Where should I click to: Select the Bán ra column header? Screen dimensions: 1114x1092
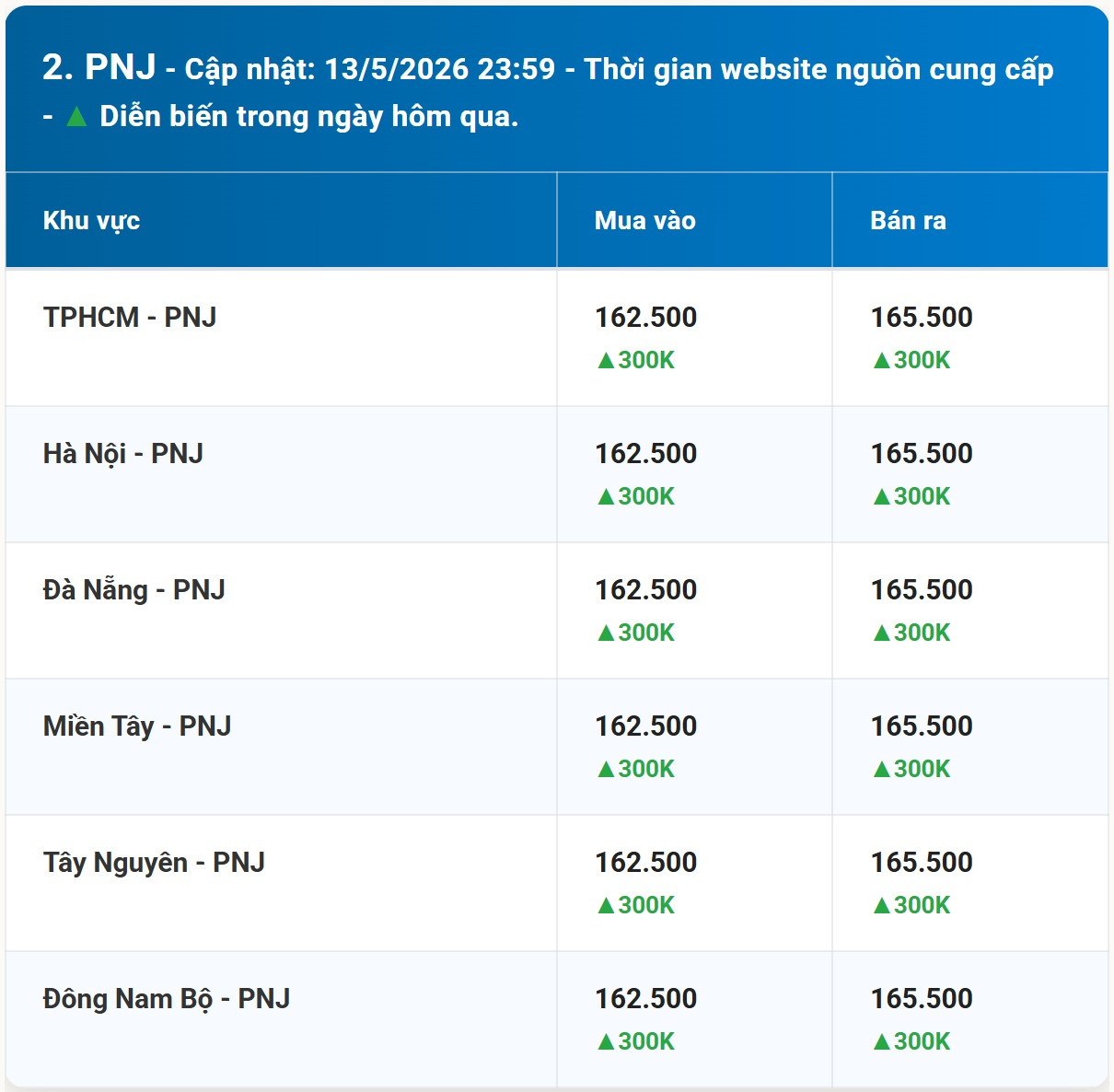click(x=970, y=220)
